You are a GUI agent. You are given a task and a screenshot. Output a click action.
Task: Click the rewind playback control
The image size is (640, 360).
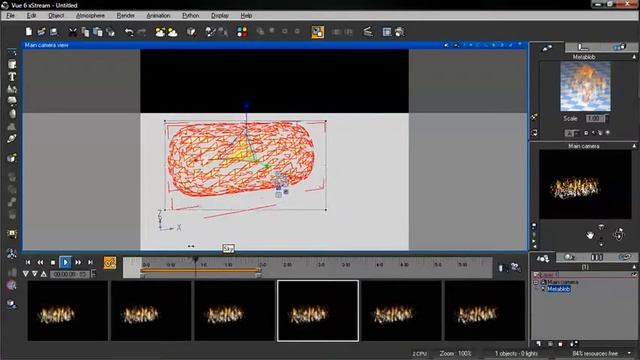[x=40, y=262]
